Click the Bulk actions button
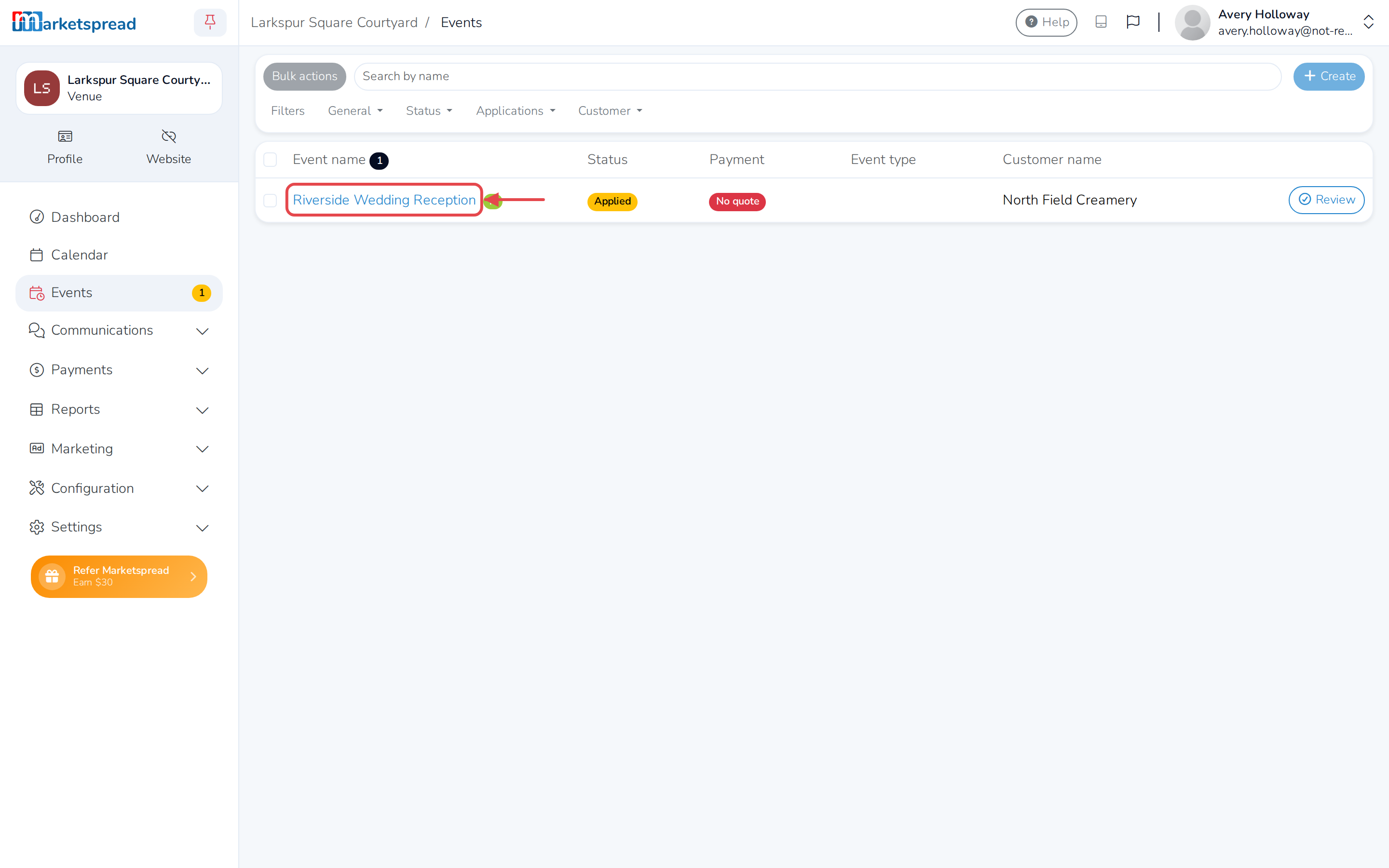This screenshot has width=1389, height=868. coord(305,76)
